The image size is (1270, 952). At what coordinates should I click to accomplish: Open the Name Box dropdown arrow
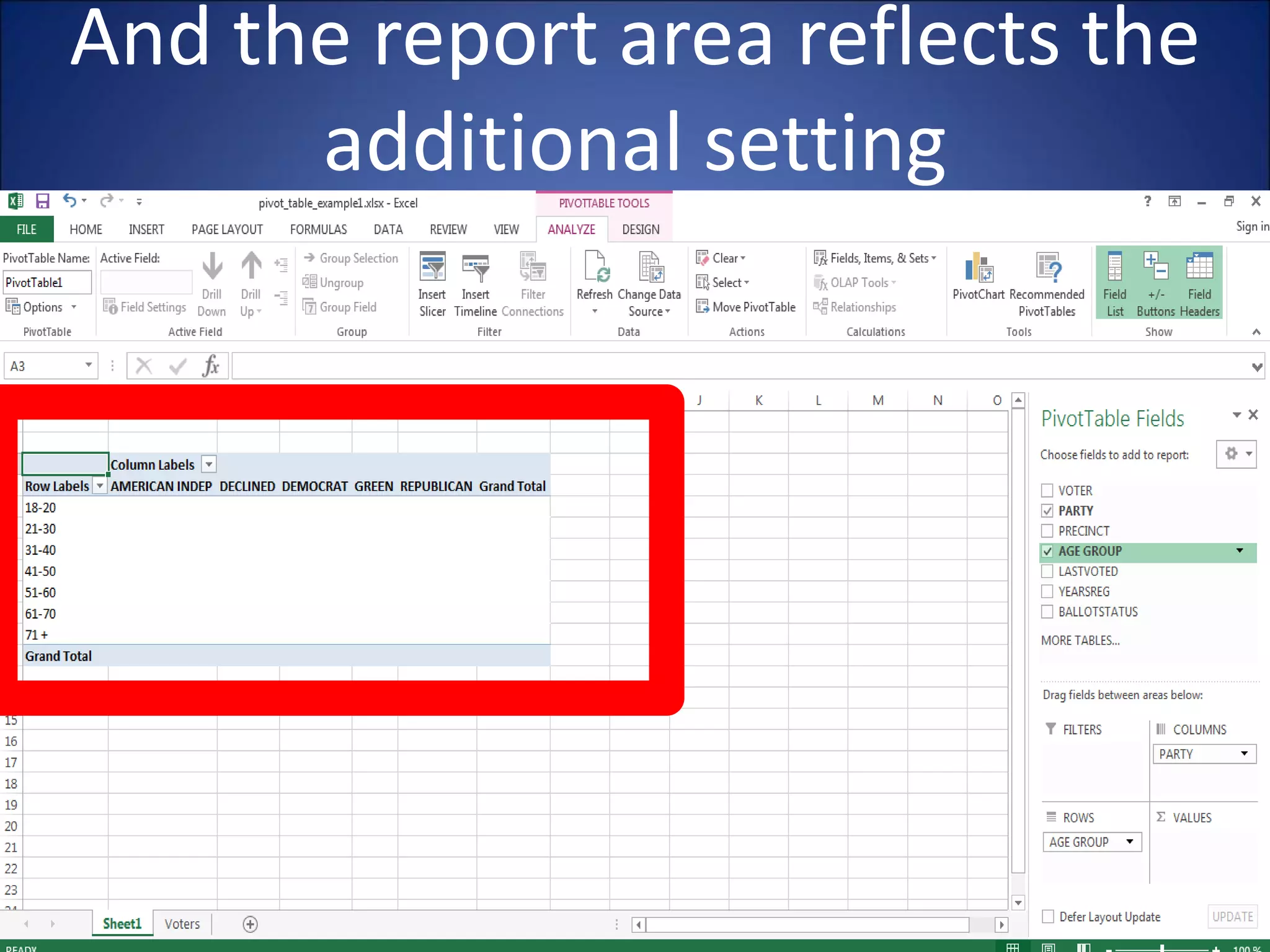click(89, 365)
